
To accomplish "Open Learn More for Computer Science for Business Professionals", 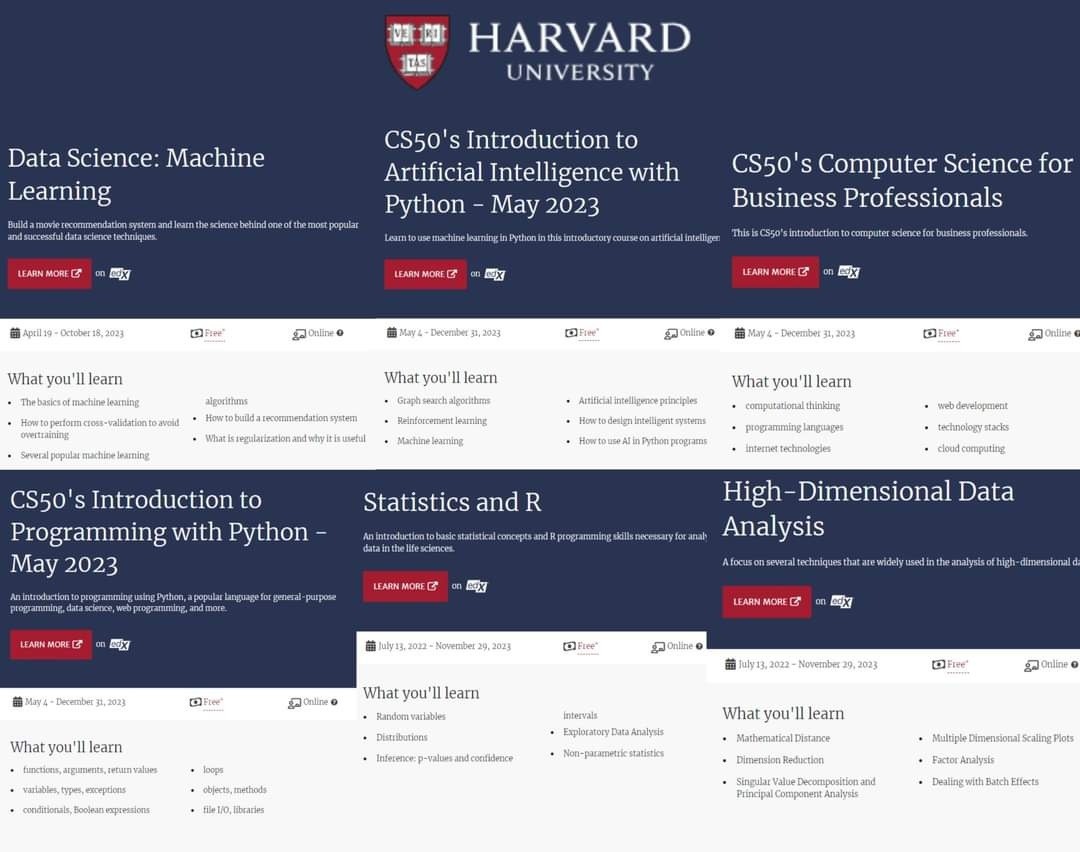I will tap(776, 272).
